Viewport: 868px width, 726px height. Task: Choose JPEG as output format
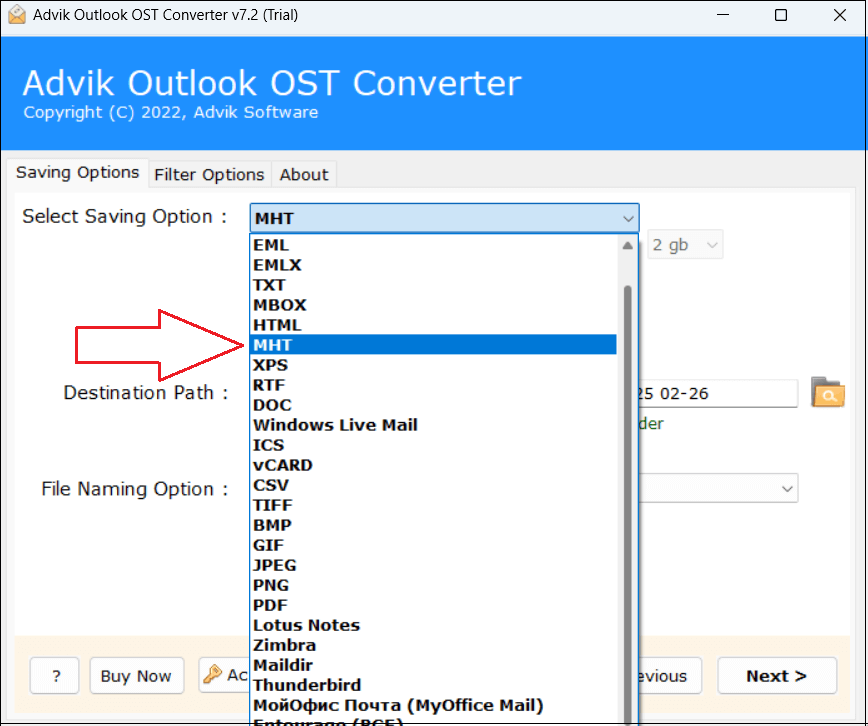(x=433, y=565)
